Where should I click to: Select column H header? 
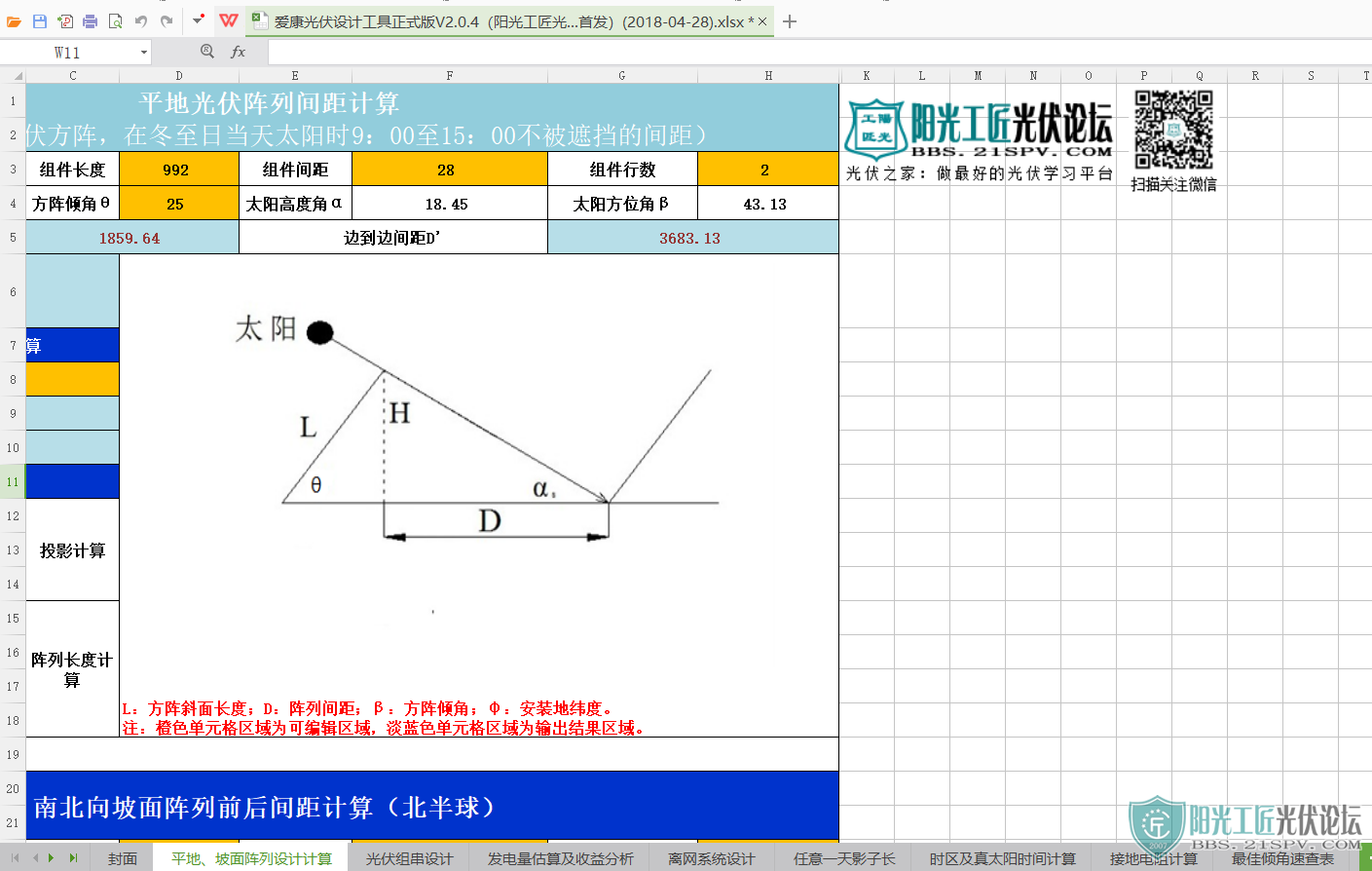(768, 75)
